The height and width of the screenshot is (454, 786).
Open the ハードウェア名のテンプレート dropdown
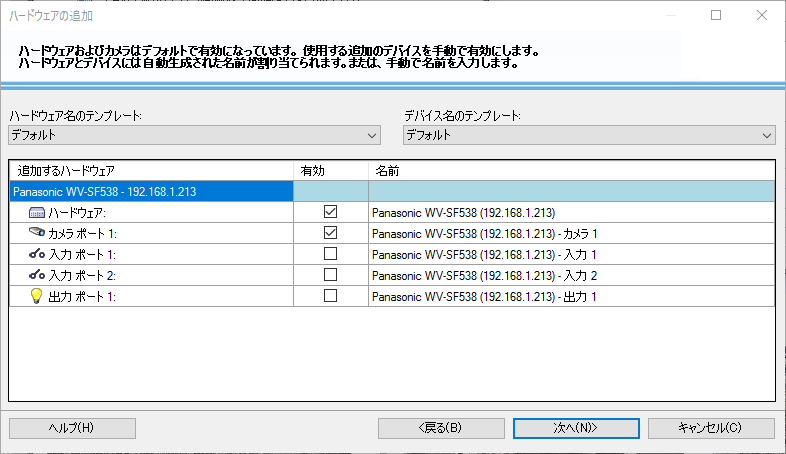click(194, 135)
